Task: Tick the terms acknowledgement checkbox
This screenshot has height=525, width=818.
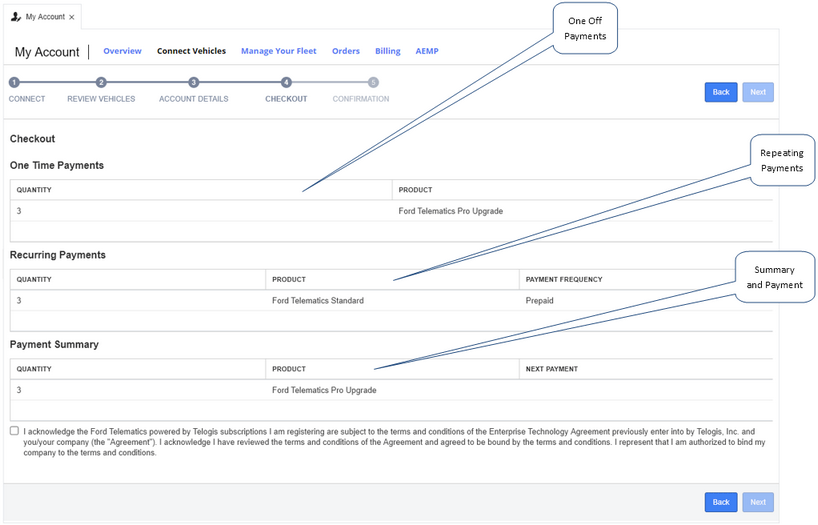Action: coord(14,431)
